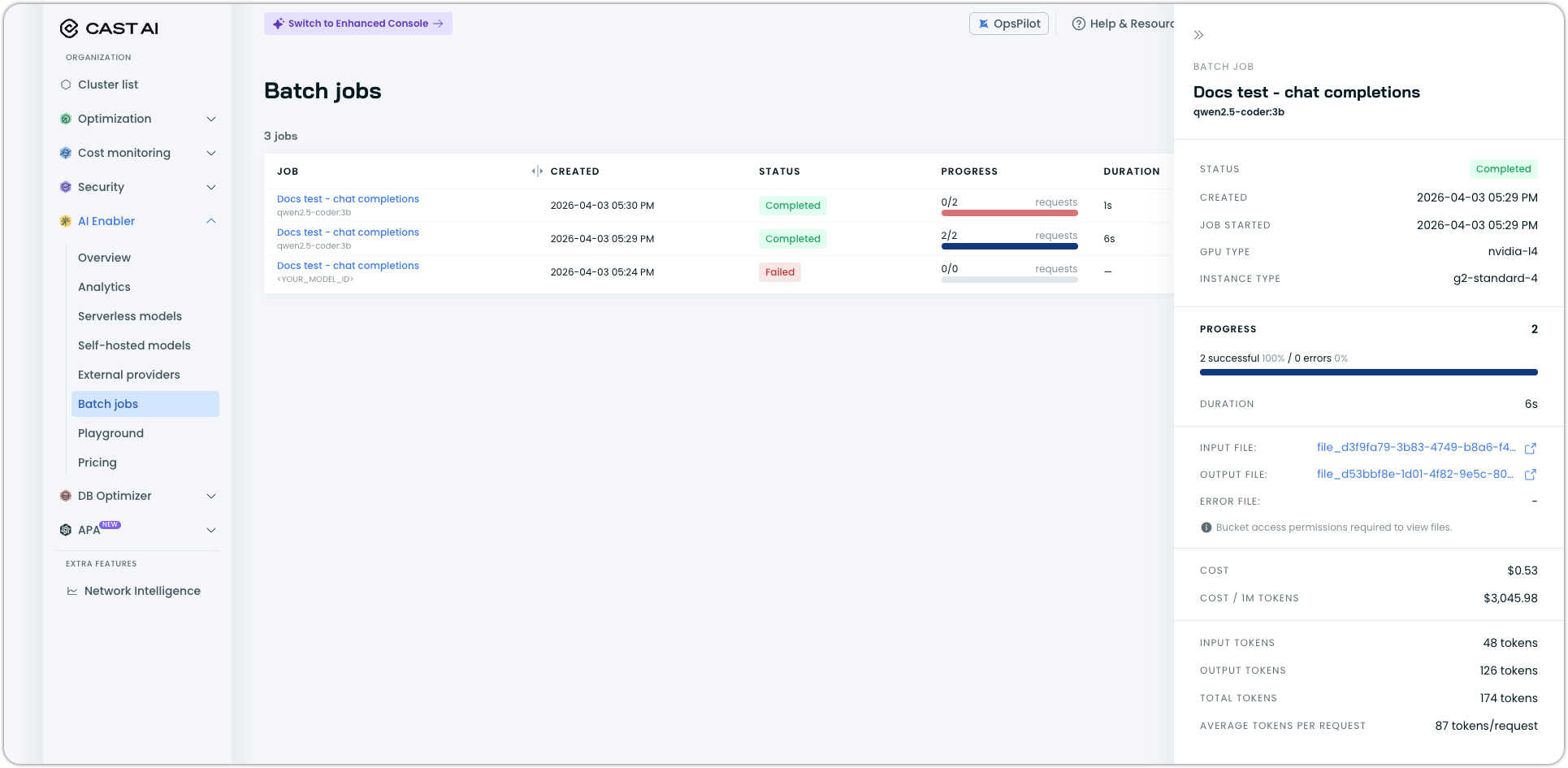Click the AI Enabler sidebar icon
The image size is (1568, 768).
click(x=66, y=221)
